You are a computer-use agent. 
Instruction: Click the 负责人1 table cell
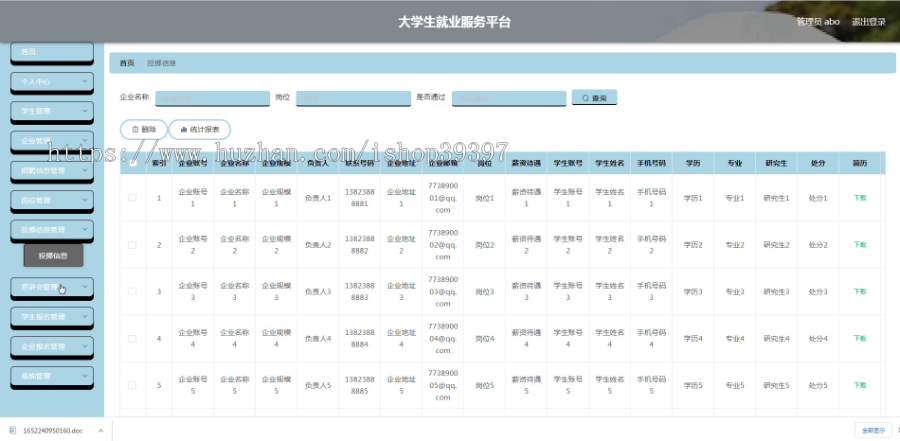point(317,198)
